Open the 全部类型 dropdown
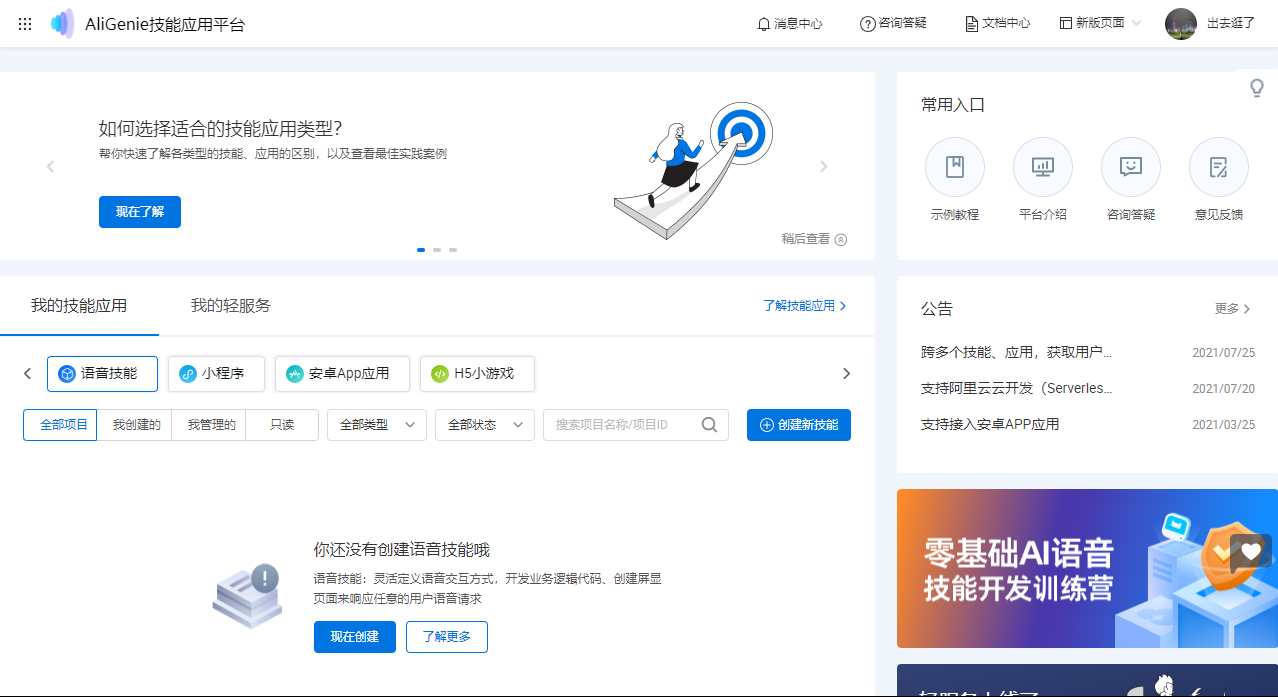Screen dimensions: 1278x697 377,425
